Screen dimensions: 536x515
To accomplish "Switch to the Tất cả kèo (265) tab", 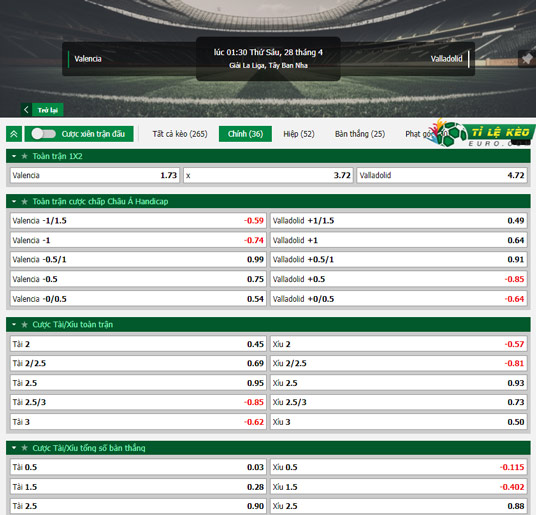I will tap(180, 134).
